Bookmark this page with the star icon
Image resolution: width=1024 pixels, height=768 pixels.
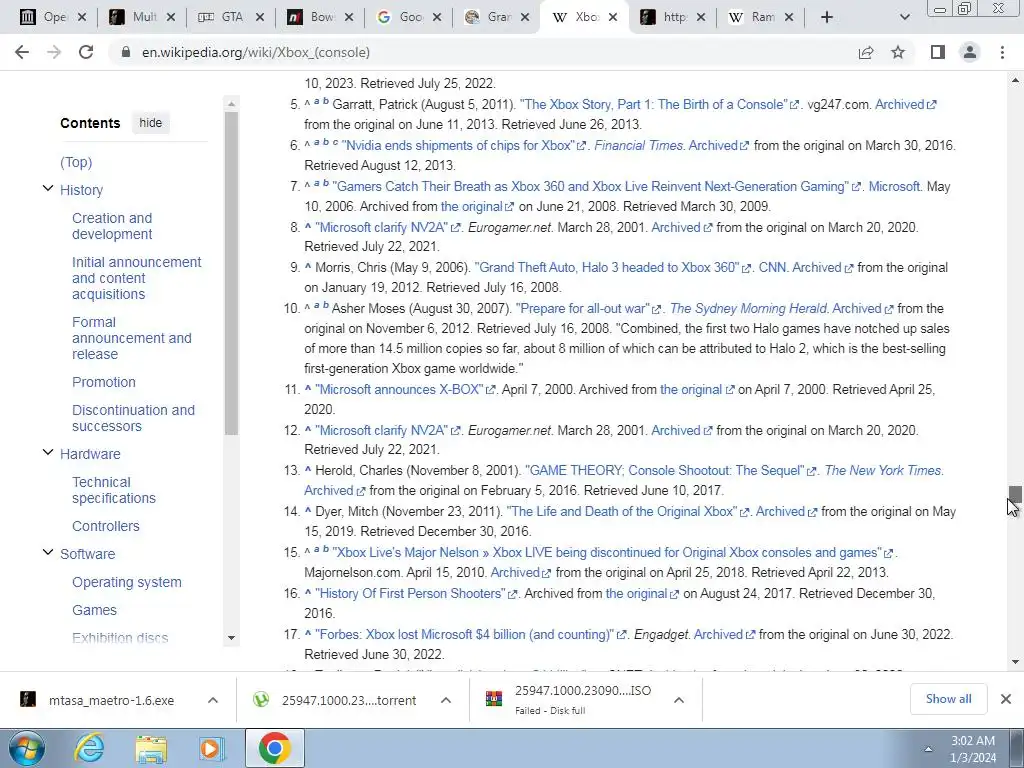point(898,52)
